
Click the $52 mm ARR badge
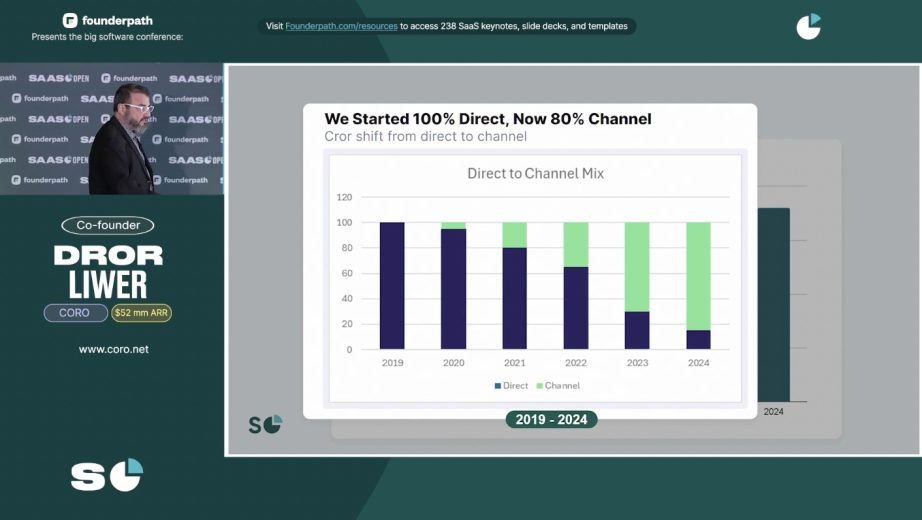[x=141, y=313]
